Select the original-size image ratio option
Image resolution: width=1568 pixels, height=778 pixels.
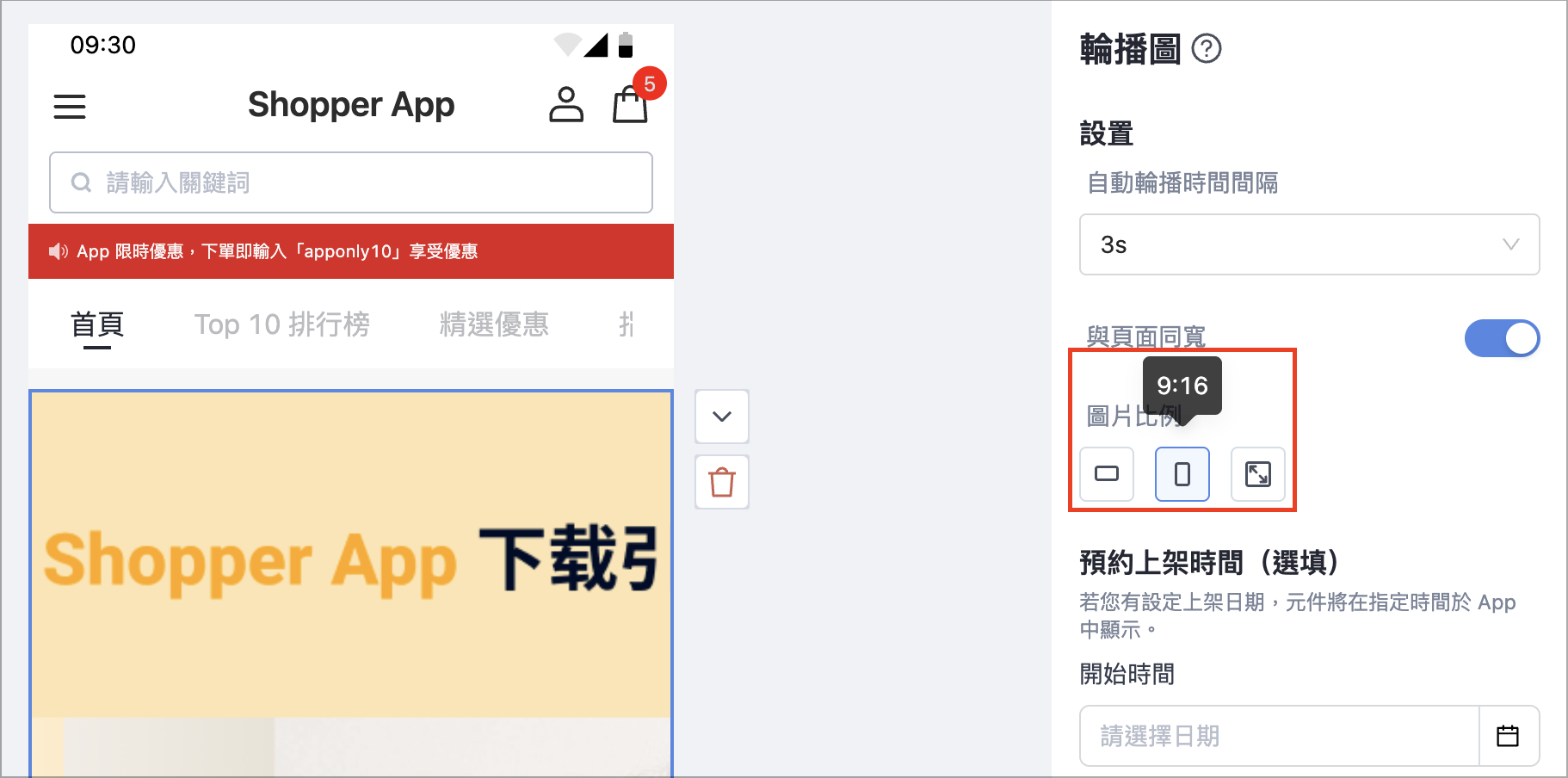pyautogui.click(x=1258, y=473)
